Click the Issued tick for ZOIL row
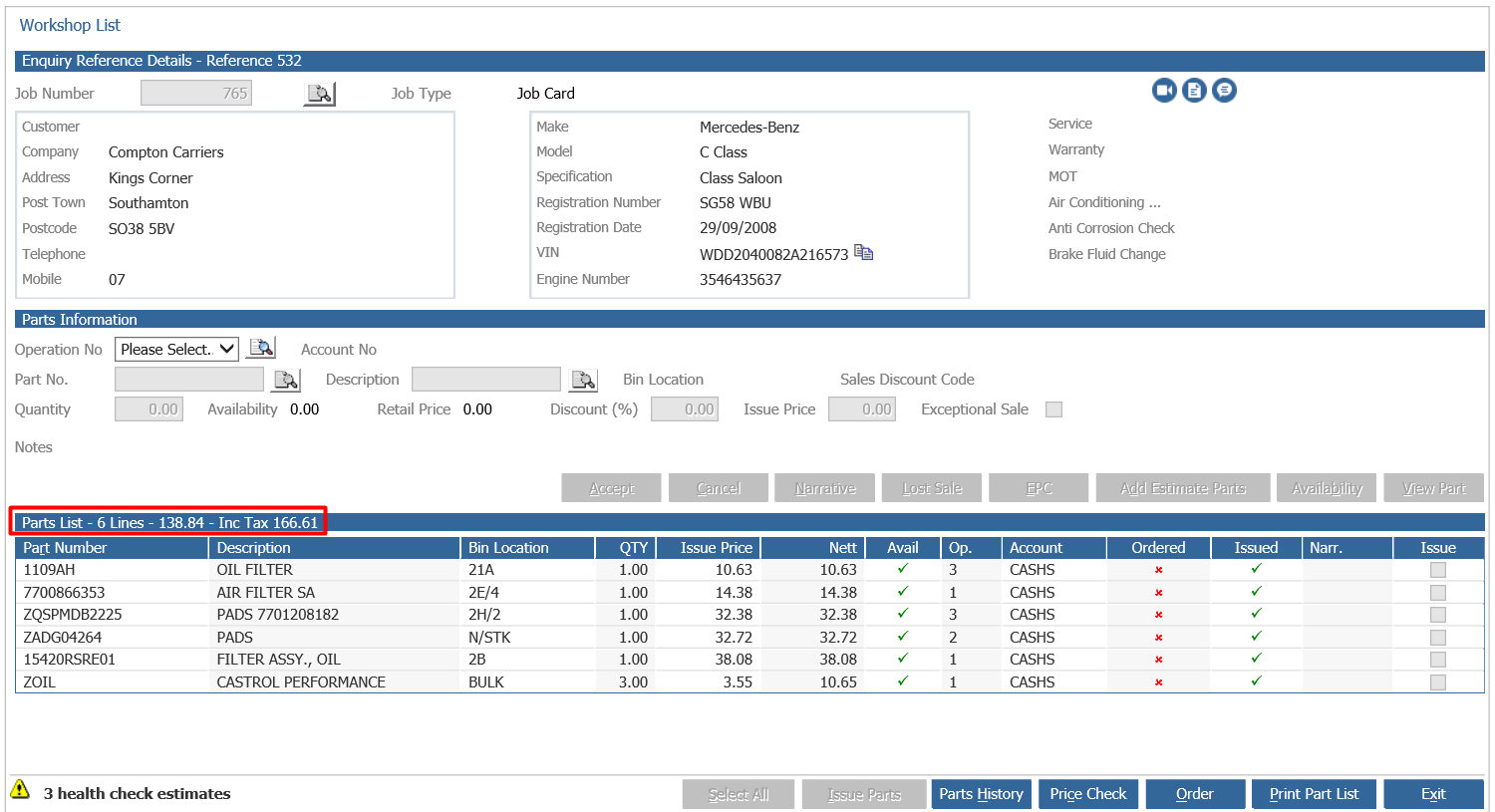The image size is (1495, 812). [1256, 681]
